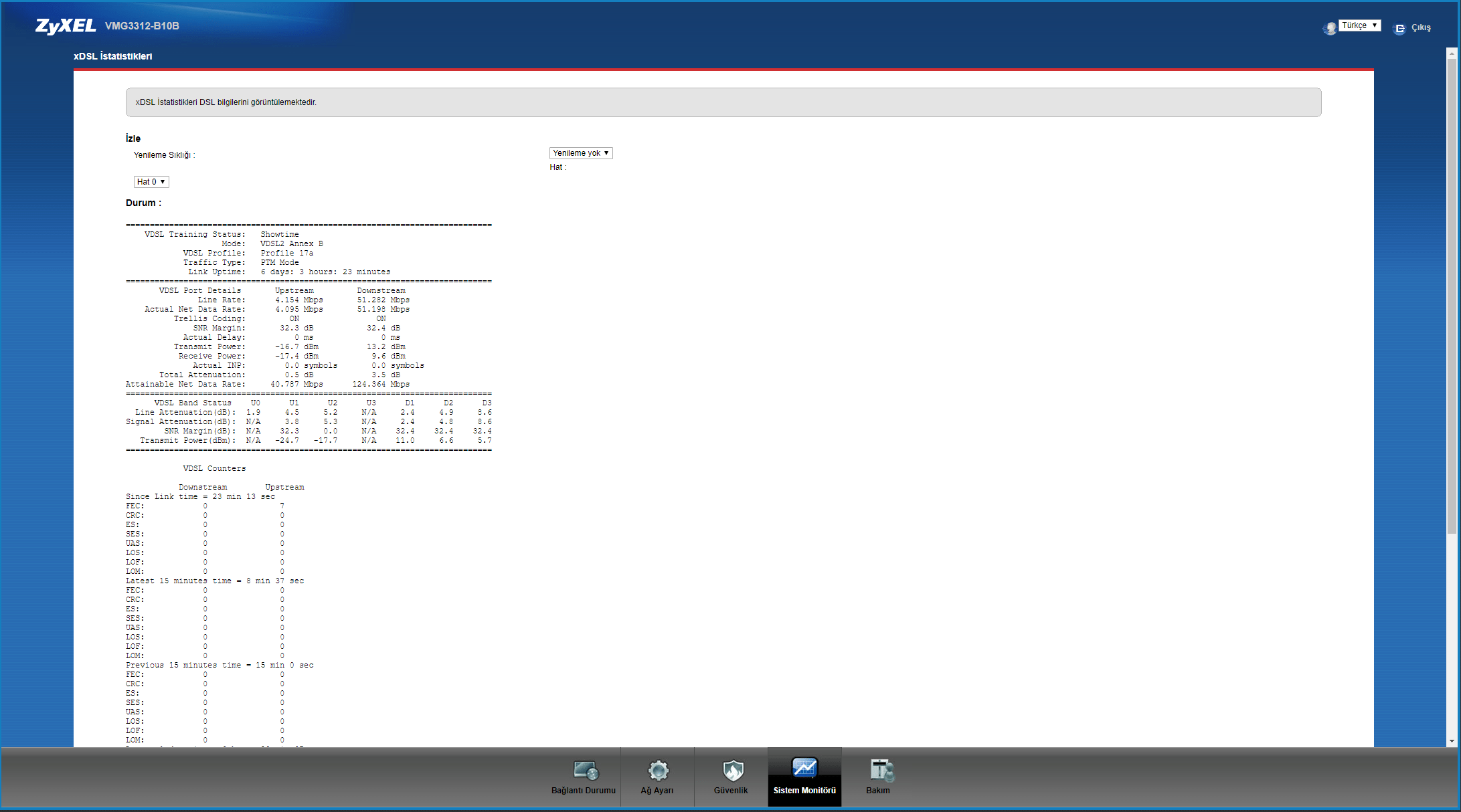Click the page scrollbar down arrow
The width and height of the screenshot is (1461, 812).
click(x=1451, y=741)
